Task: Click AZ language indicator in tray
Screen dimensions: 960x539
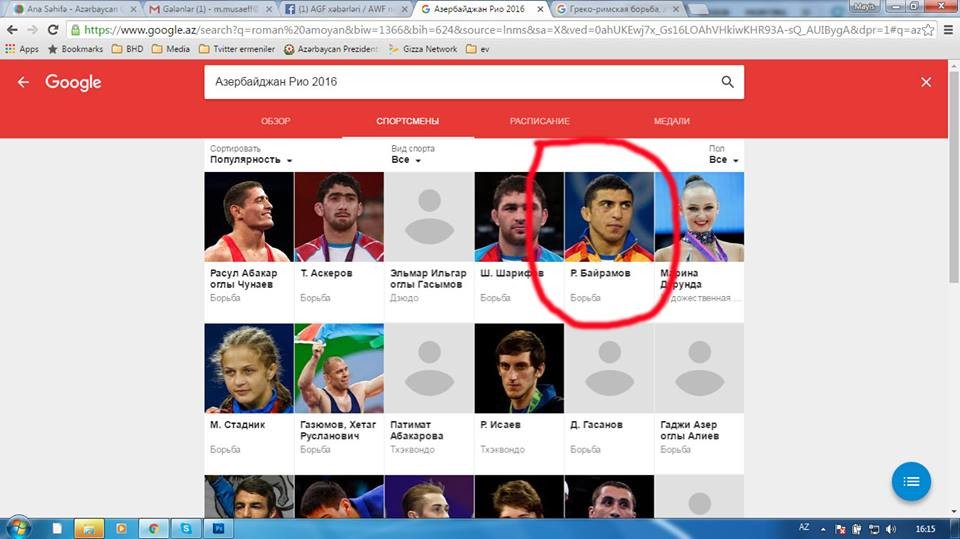Action: (x=804, y=527)
